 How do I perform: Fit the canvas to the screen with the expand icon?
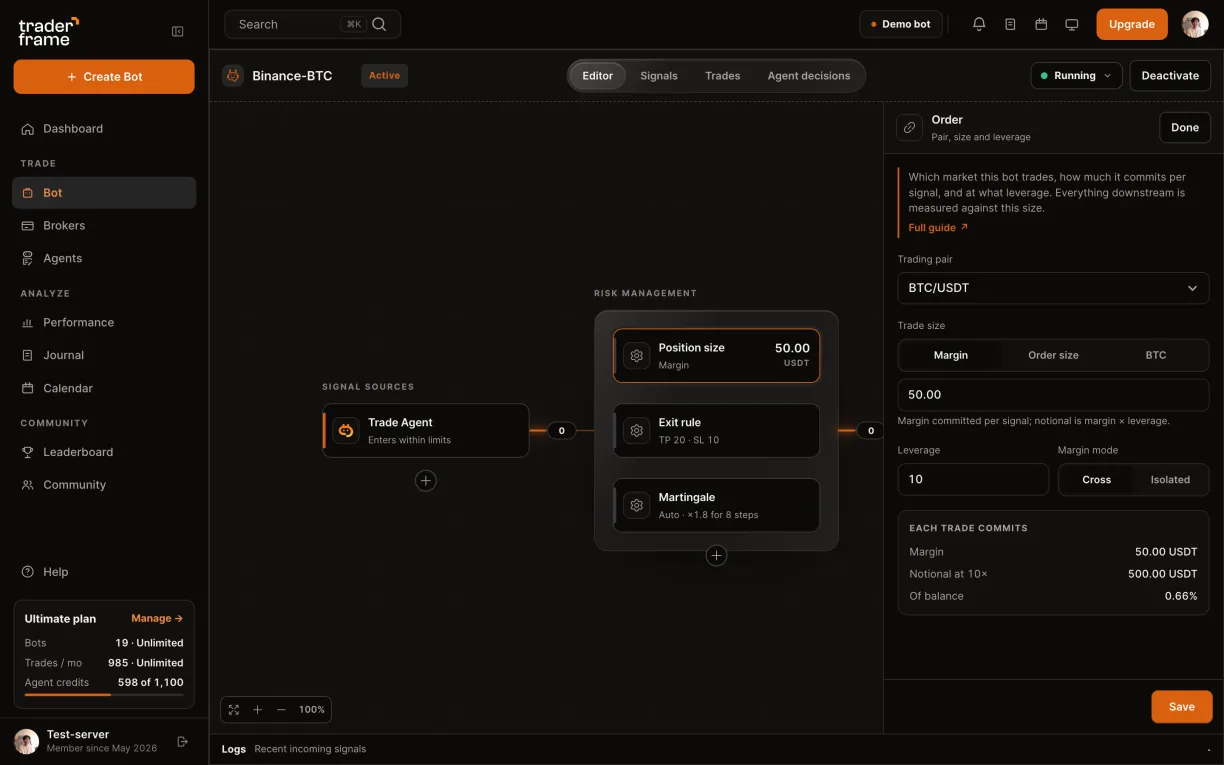coord(234,709)
